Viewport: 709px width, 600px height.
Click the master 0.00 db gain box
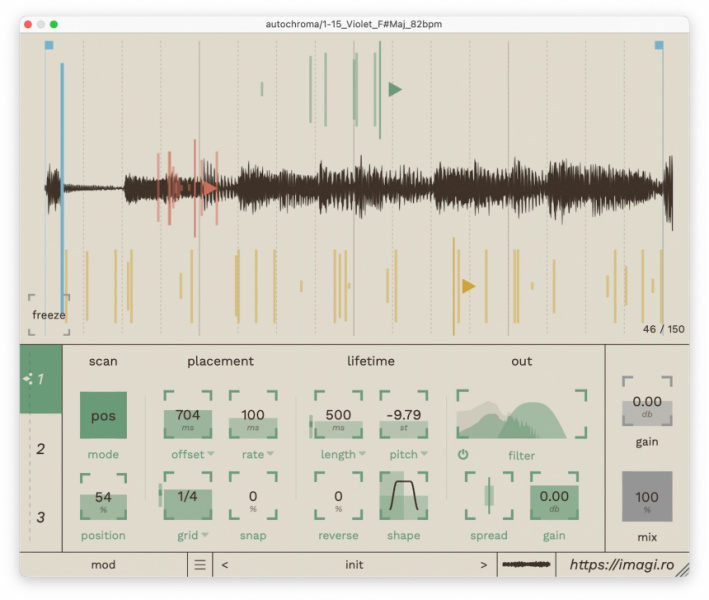tap(647, 401)
